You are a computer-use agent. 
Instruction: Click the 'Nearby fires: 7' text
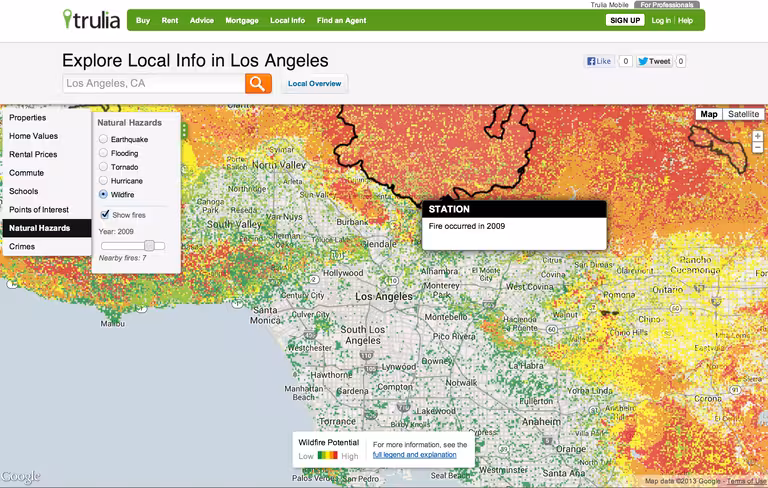pyautogui.click(x=122, y=258)
